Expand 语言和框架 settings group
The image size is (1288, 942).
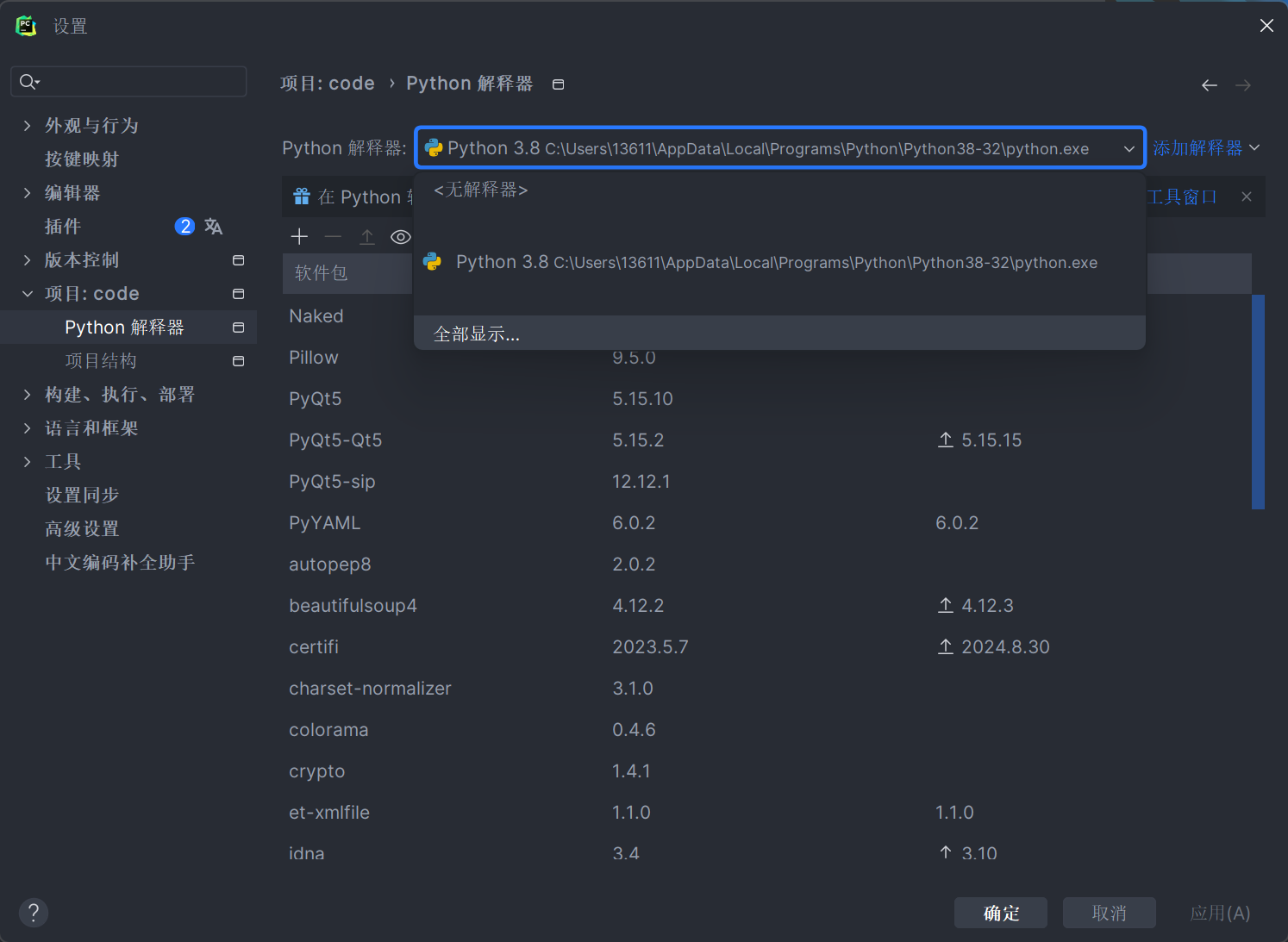(28, 428)
